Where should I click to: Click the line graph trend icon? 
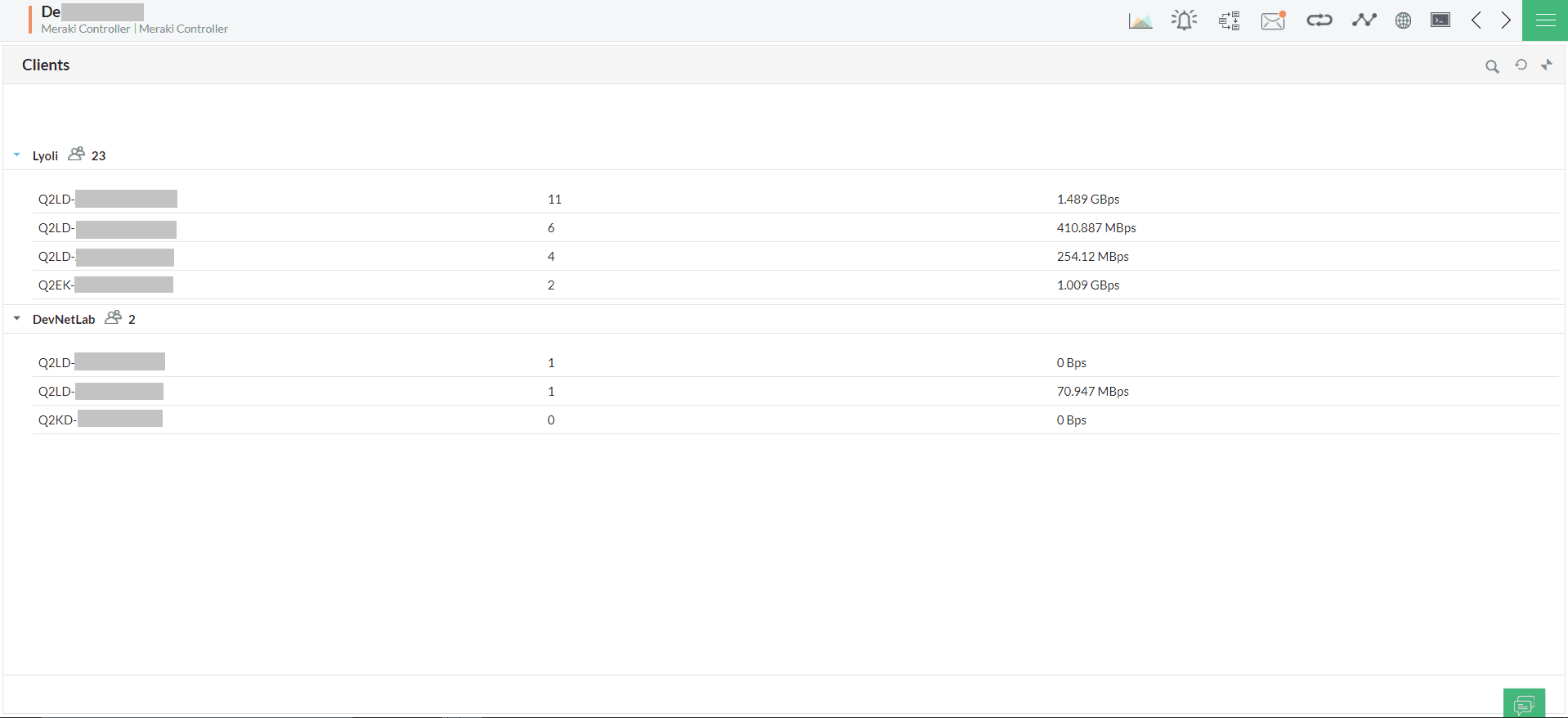click(x=1364, y=20)
